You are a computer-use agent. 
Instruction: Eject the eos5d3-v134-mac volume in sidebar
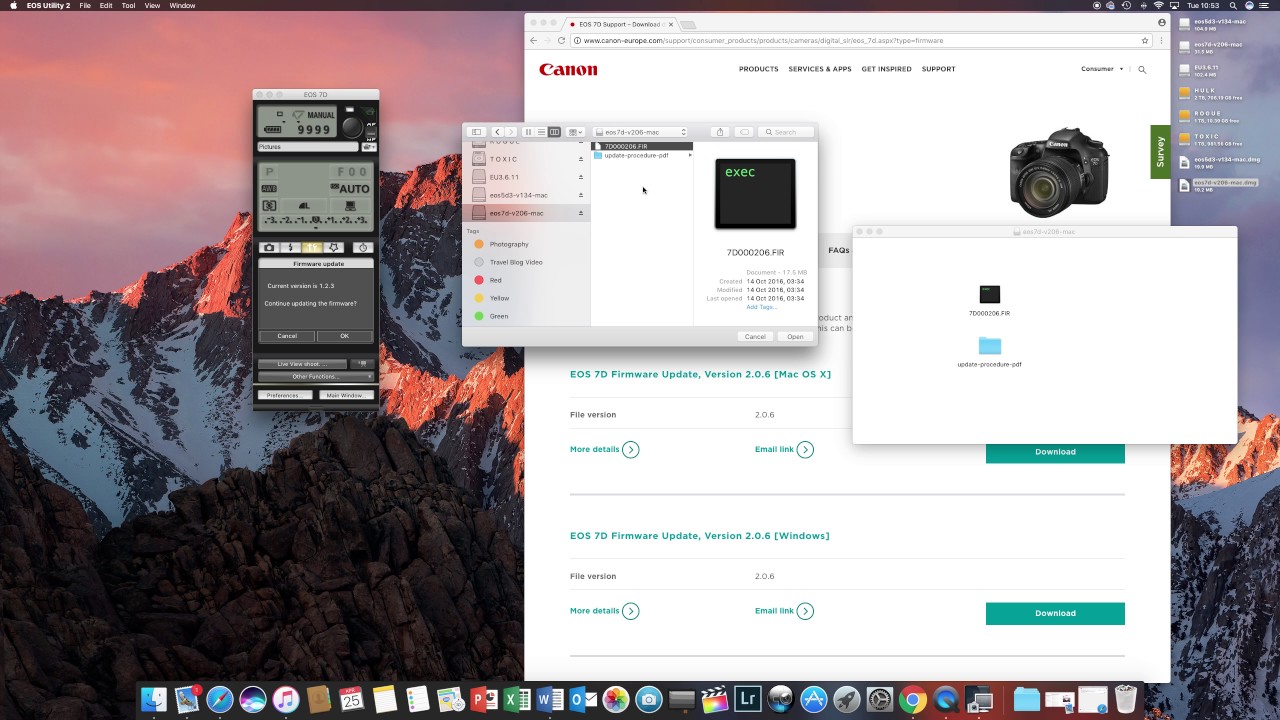(581, 196)
